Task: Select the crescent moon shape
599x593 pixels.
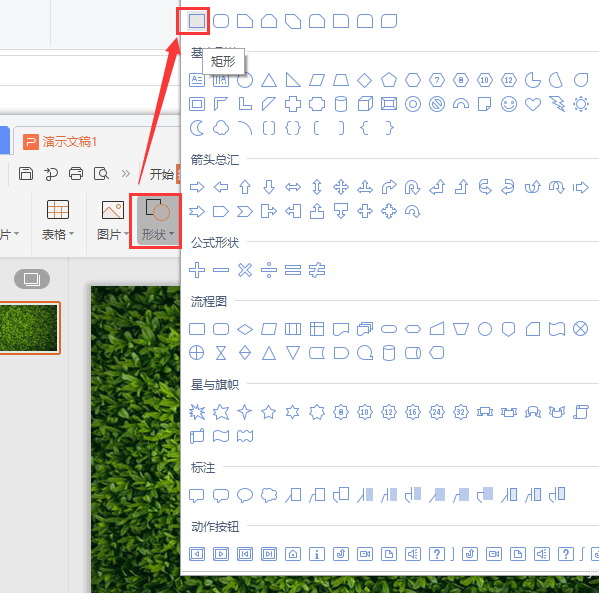Action: [197, 128]
